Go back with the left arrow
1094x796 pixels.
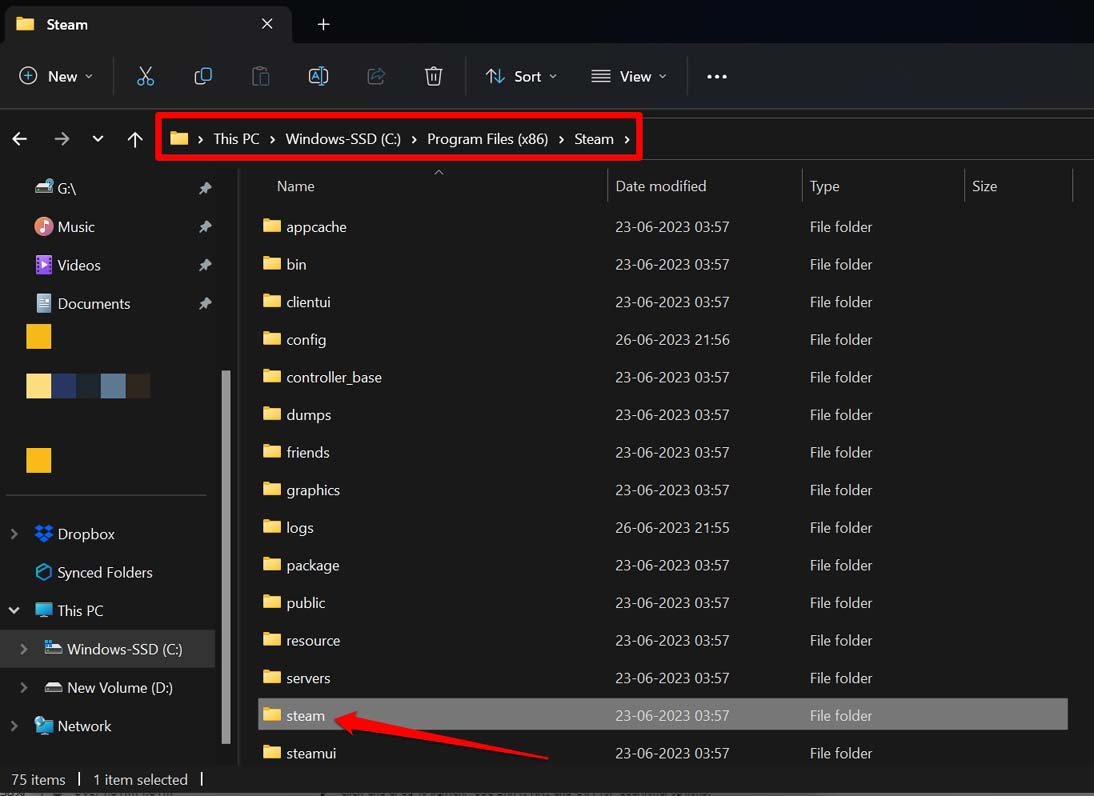click(x=20, y=139)
